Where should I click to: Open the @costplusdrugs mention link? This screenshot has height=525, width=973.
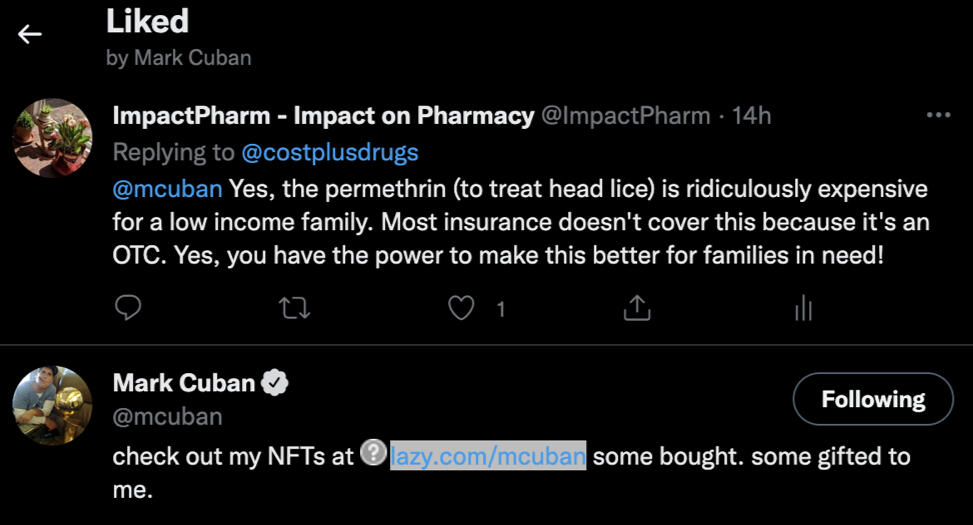click(329, 152)
